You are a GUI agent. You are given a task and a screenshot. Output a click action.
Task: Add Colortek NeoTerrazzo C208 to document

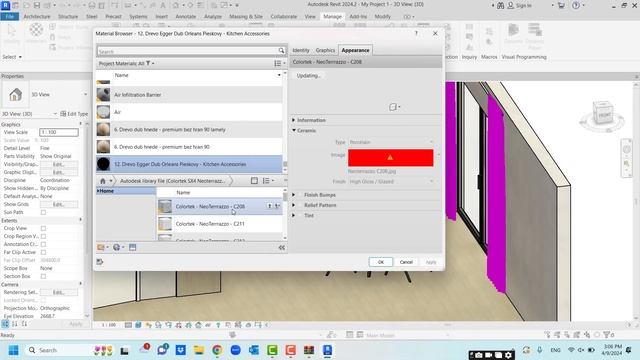(x=269, y=207)
